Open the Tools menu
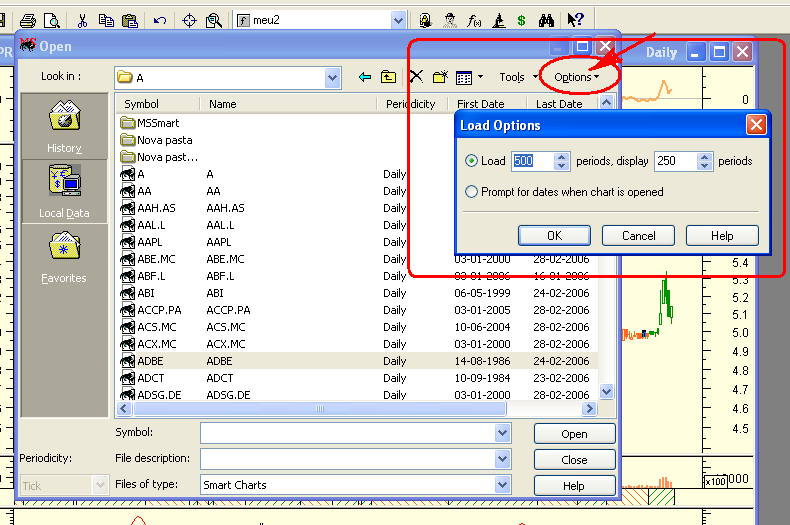The width and height of the screenshot is (790, 525). pyautogui.click(x=518, y=77)
